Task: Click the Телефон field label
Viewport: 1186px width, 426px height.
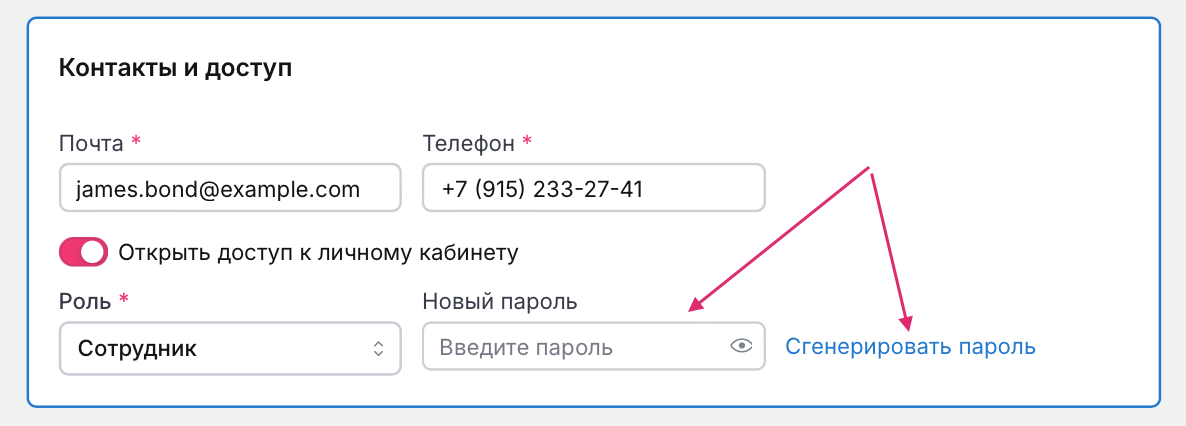Action: (468, 143)
